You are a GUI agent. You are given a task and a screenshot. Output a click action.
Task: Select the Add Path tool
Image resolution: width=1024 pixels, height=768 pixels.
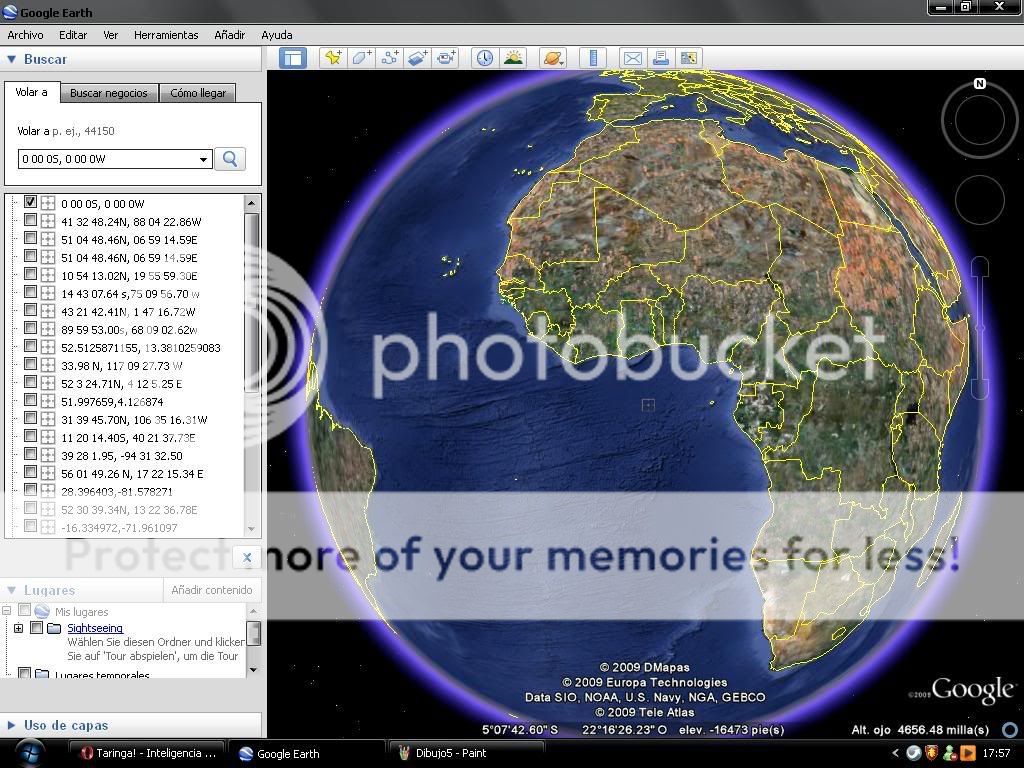[x=390, y=58]
